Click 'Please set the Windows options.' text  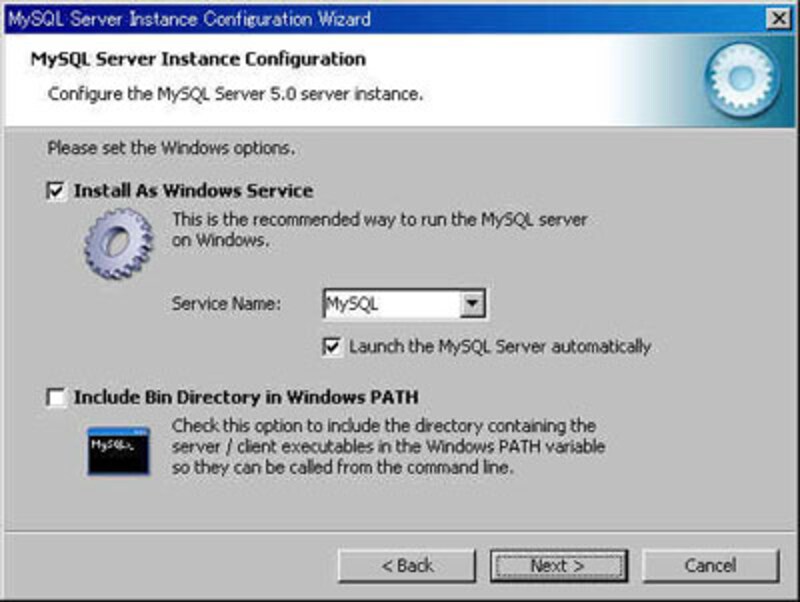tap(171, 148)
